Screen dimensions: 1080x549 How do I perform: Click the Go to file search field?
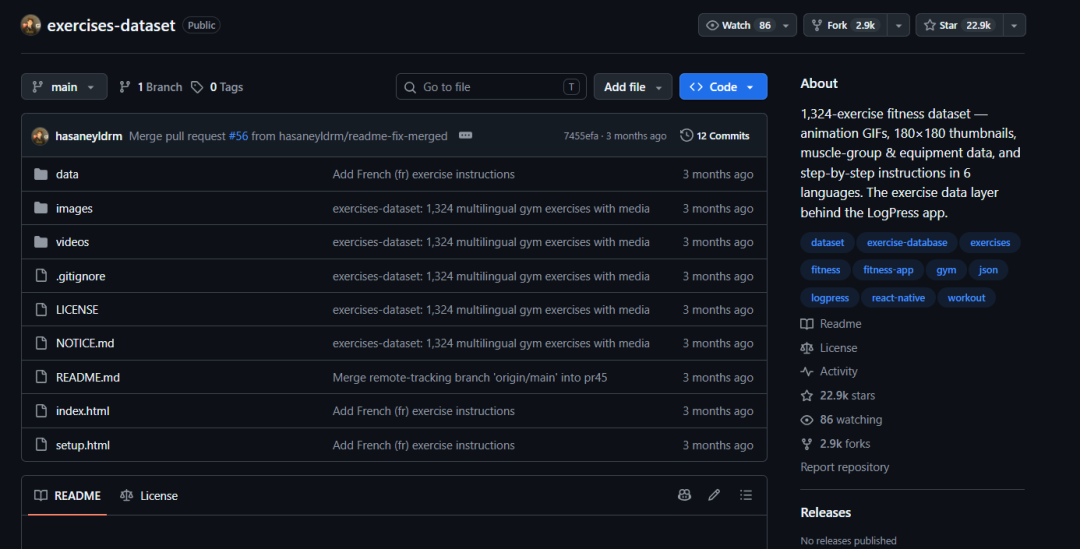pyautogui.click(x=490, y=87)
